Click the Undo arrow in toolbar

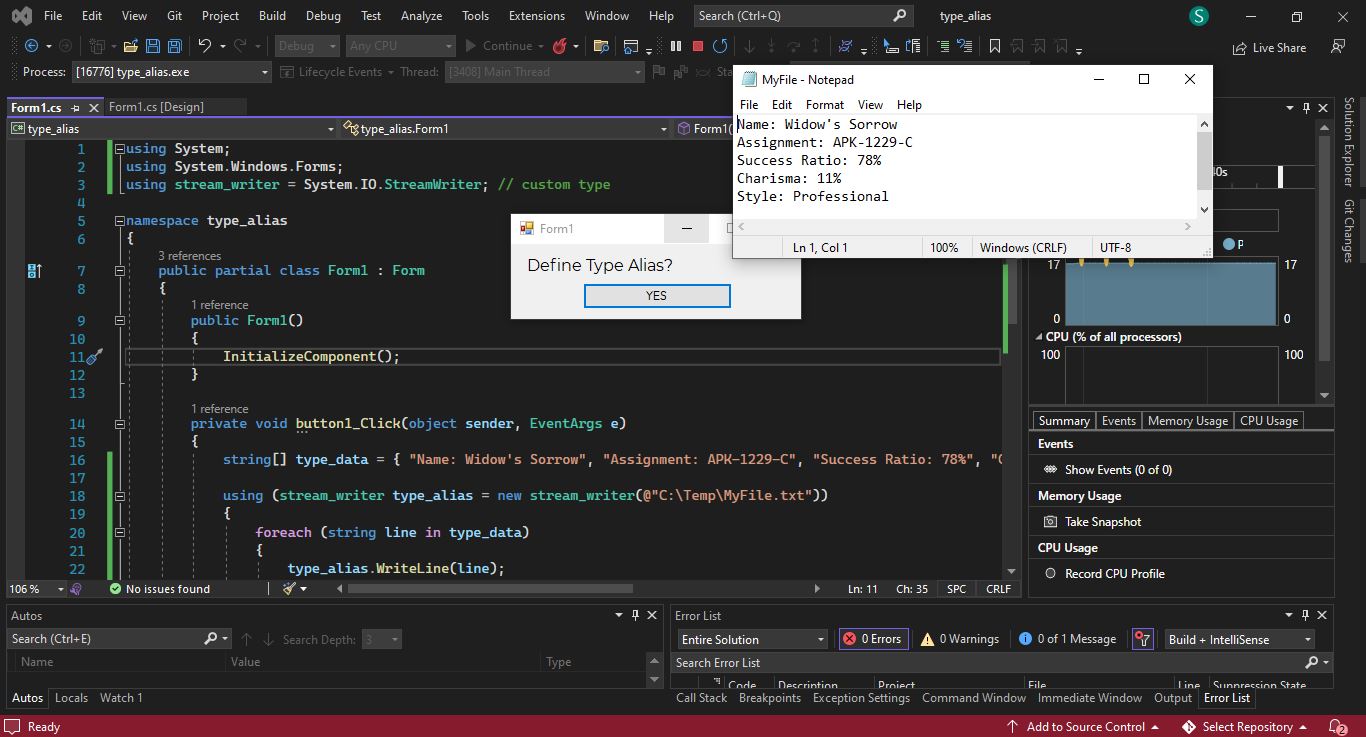tap(205, 46)
